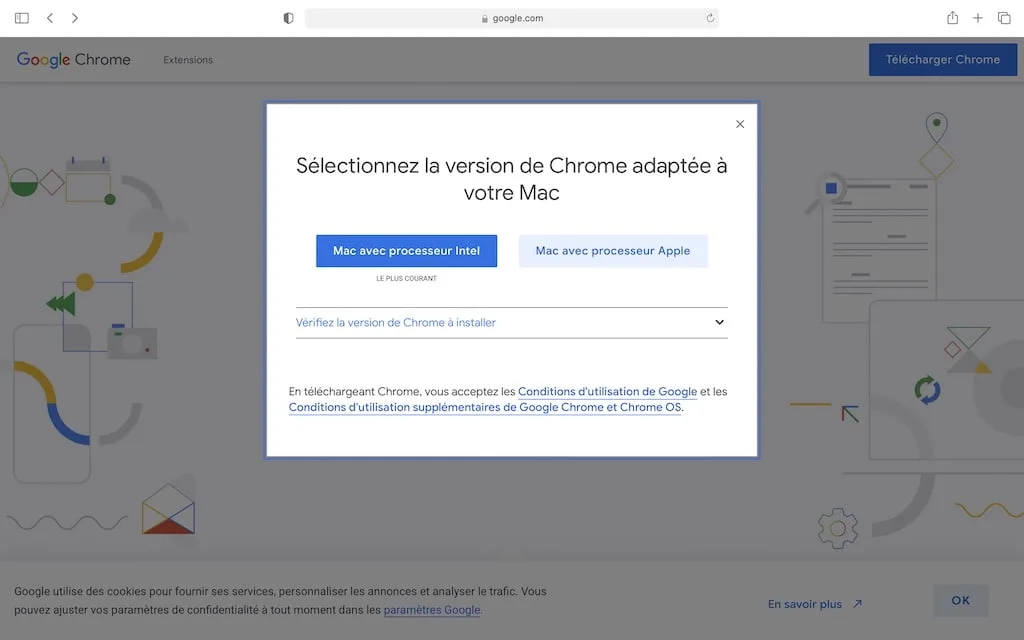Accept cookies with the OK button
The image size is (1024, 640).
point(960,600)
